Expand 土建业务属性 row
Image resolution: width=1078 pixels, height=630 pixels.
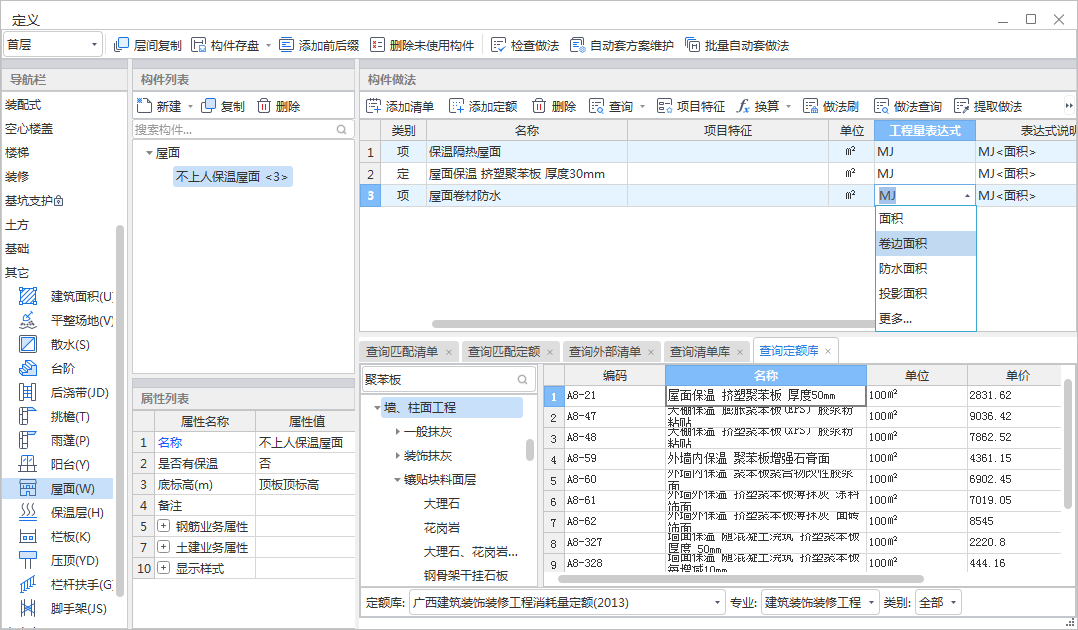click(x=164, y=547)
